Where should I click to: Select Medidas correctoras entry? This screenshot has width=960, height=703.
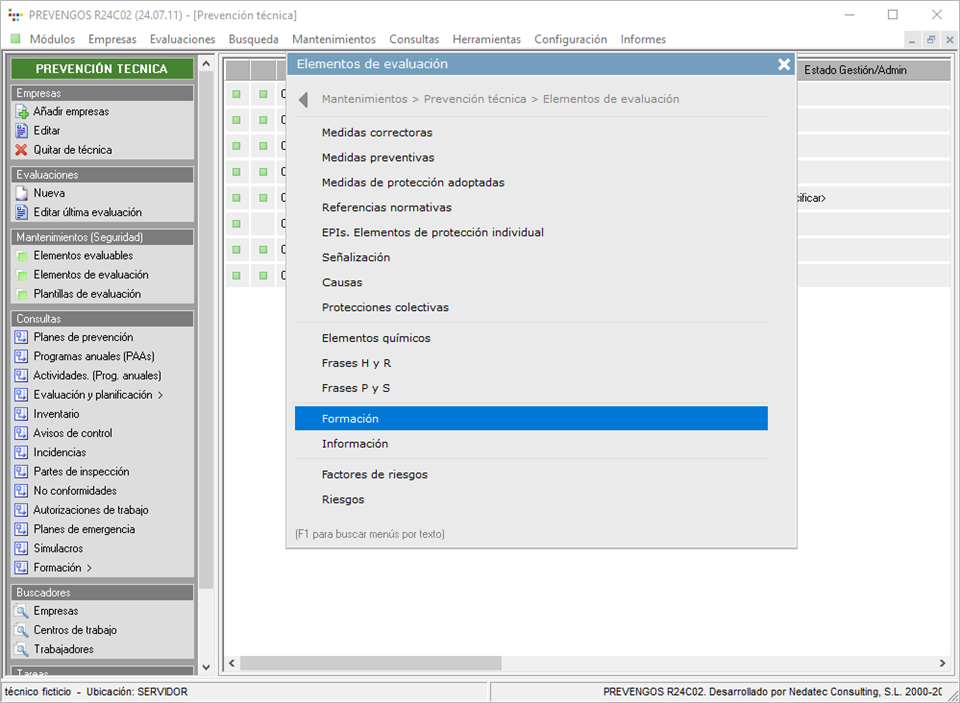[377, 133]
